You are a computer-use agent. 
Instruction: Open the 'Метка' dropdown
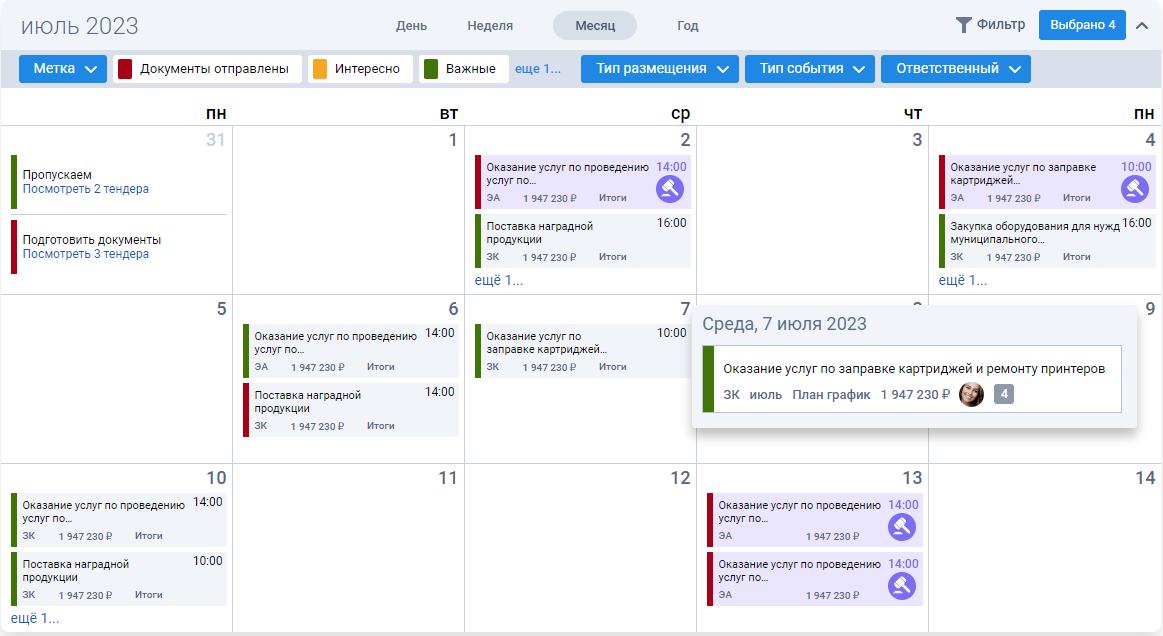point(63,69)
